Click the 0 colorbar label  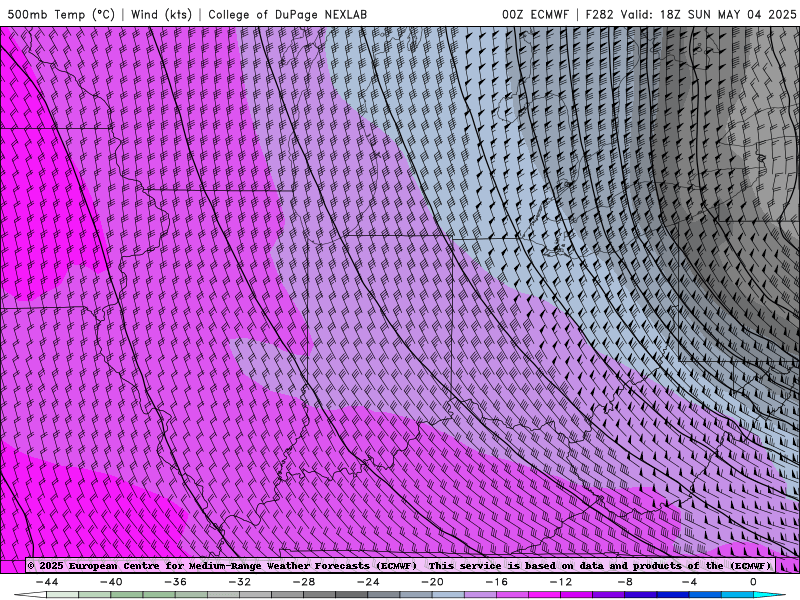point(754,582)
